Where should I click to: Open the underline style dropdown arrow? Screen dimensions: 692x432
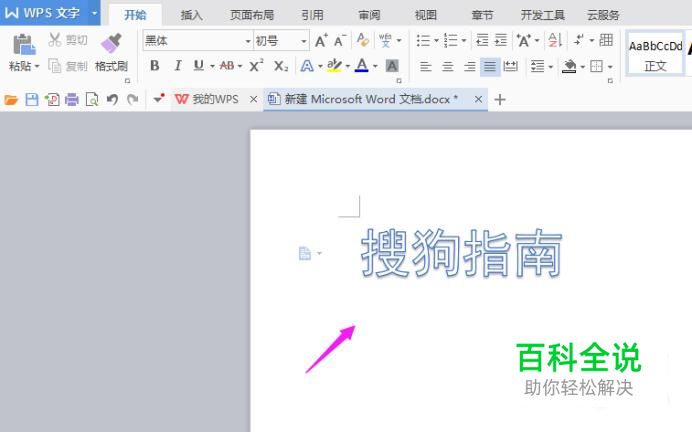(212, 66)
